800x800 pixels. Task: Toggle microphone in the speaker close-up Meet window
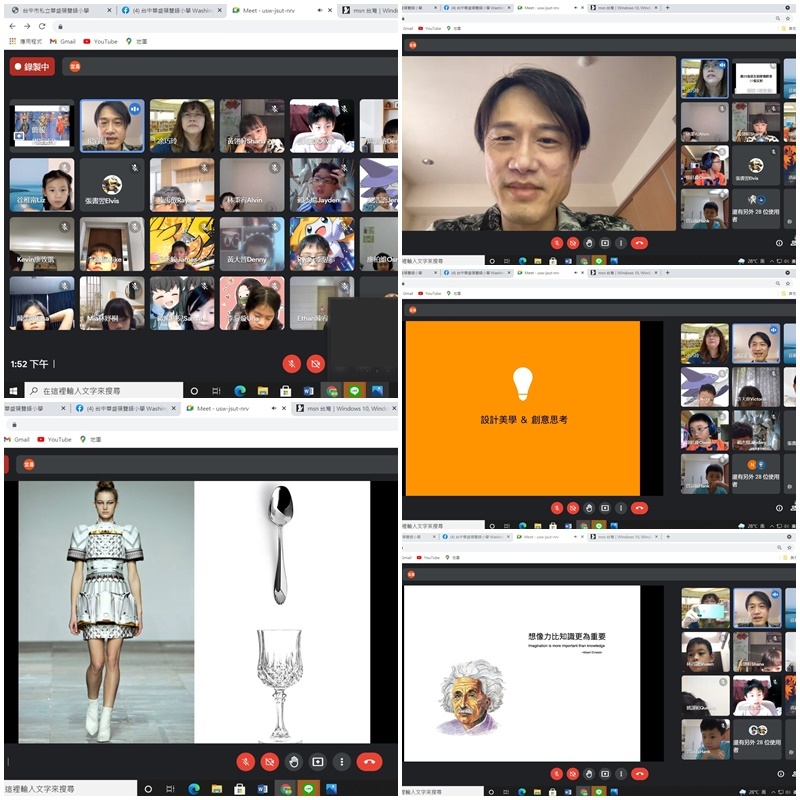click(557, 243)
